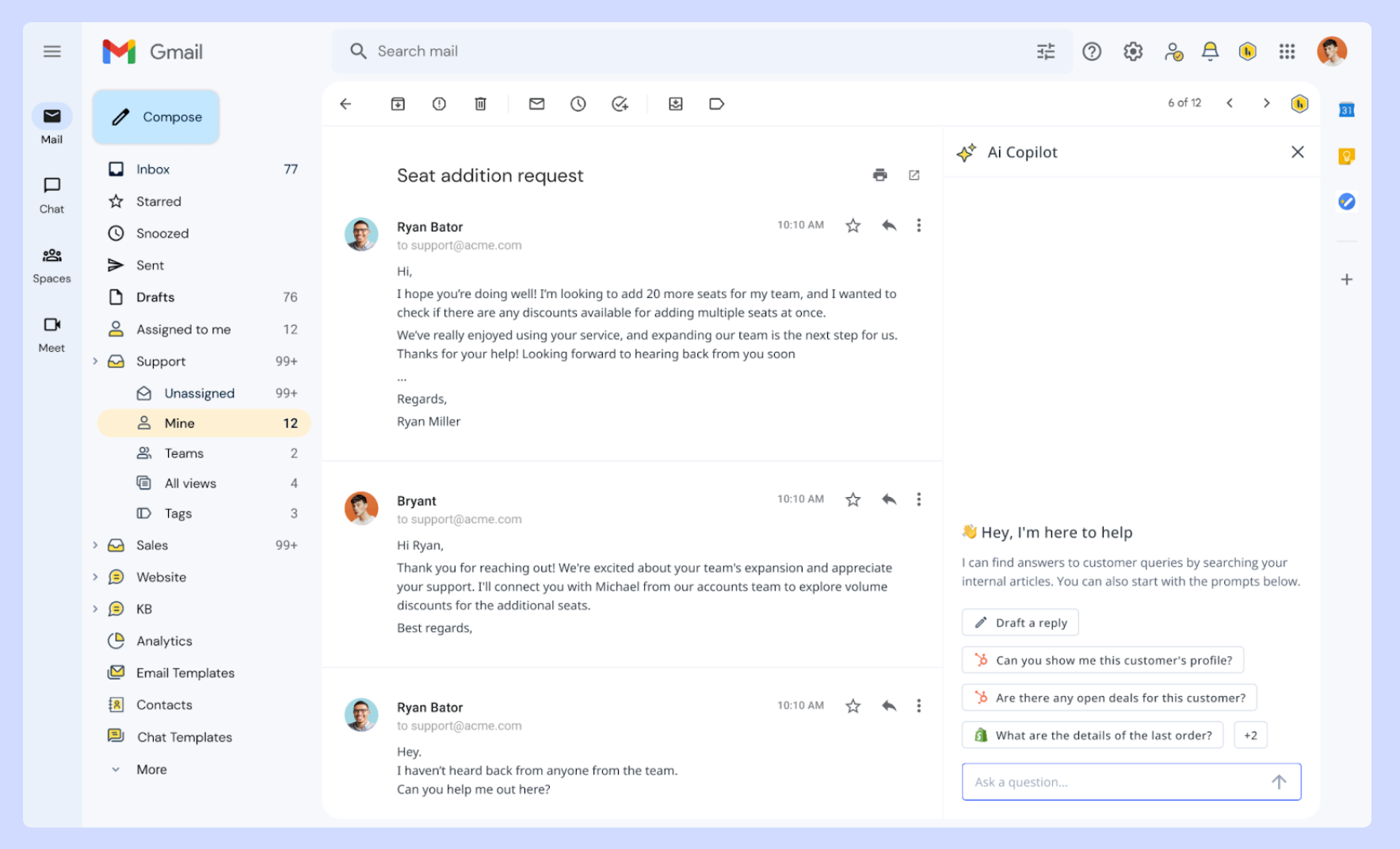Expand the Sales folder in sidebar
The image size is (1400, 849).
(95, 545)
